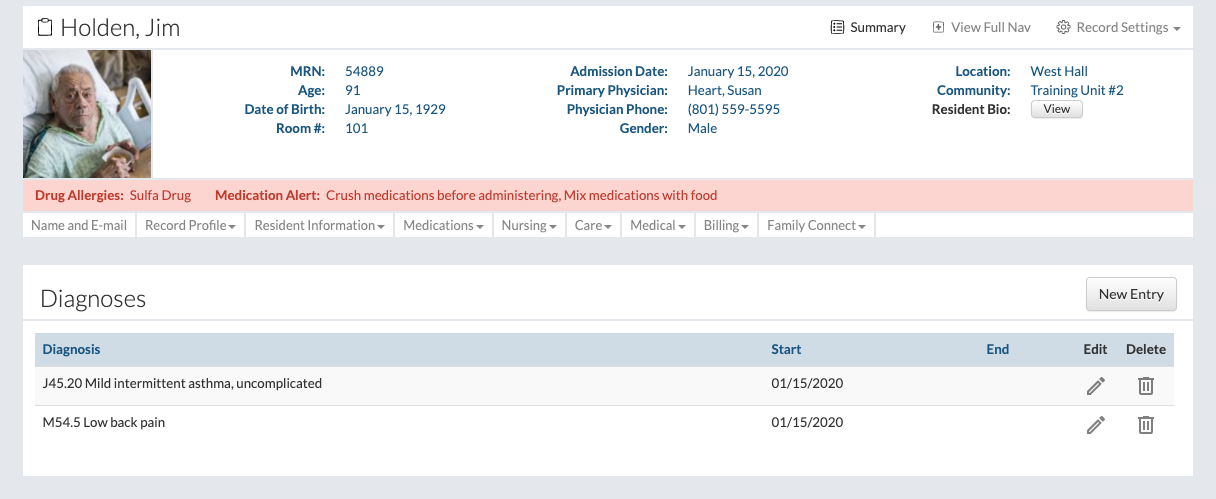Screen dimensions: 1216x499
Task: Click the New Entry button
Action: point(1131,294)
